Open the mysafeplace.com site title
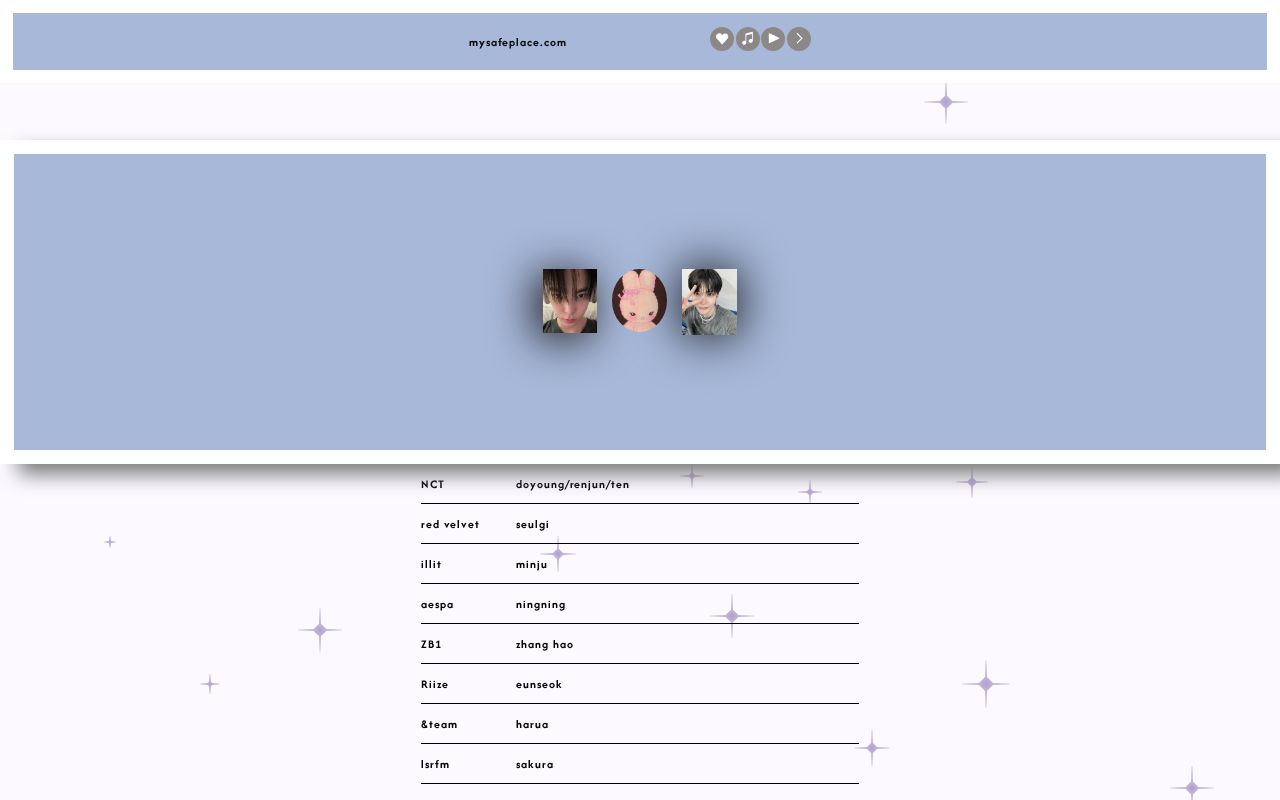 coord(517,42)
